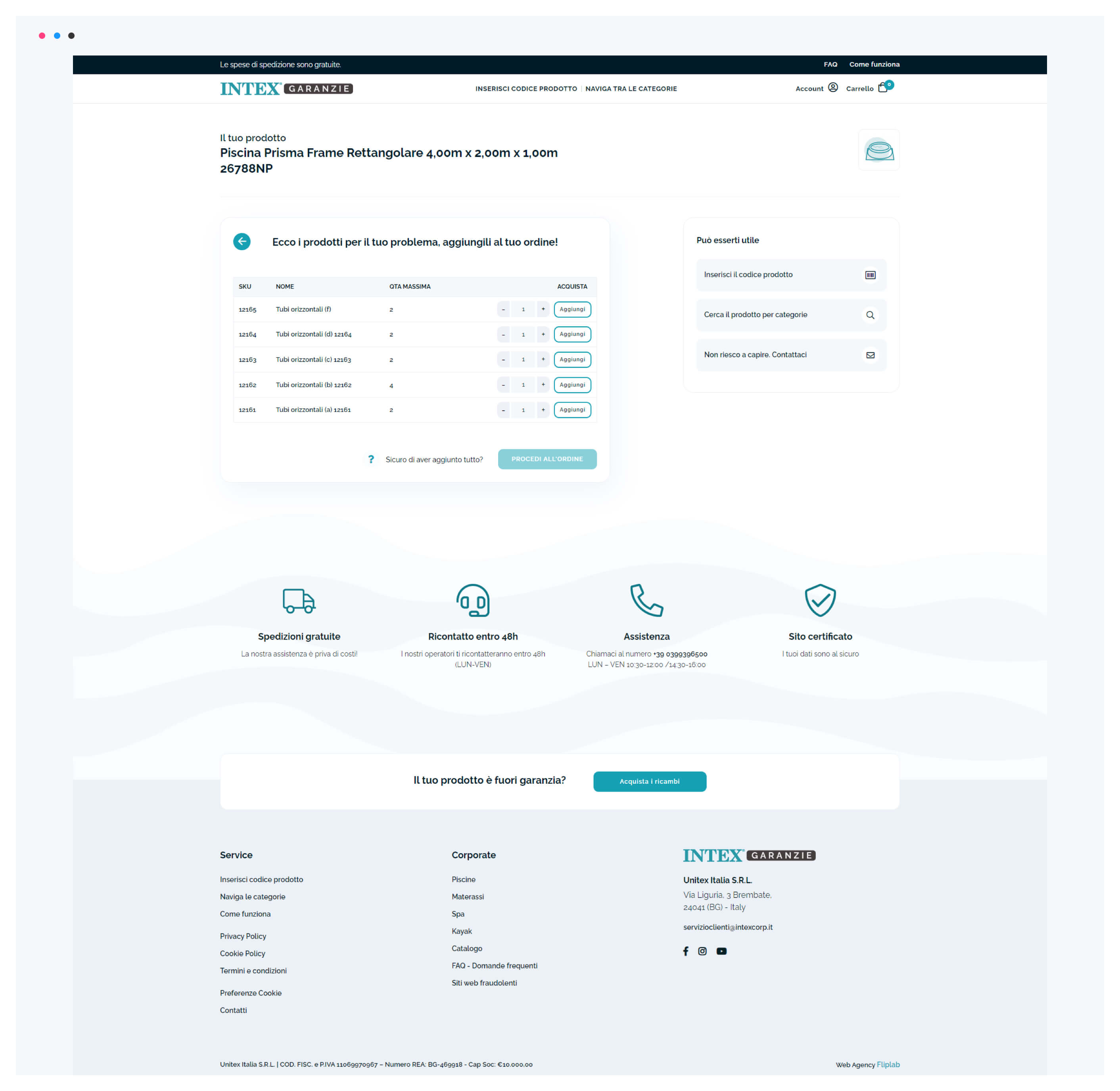The height and width of the screenshot is (1091, 1120).
Task: Open Naviga tra le categorie menu
Action: [x=631, y=89]
